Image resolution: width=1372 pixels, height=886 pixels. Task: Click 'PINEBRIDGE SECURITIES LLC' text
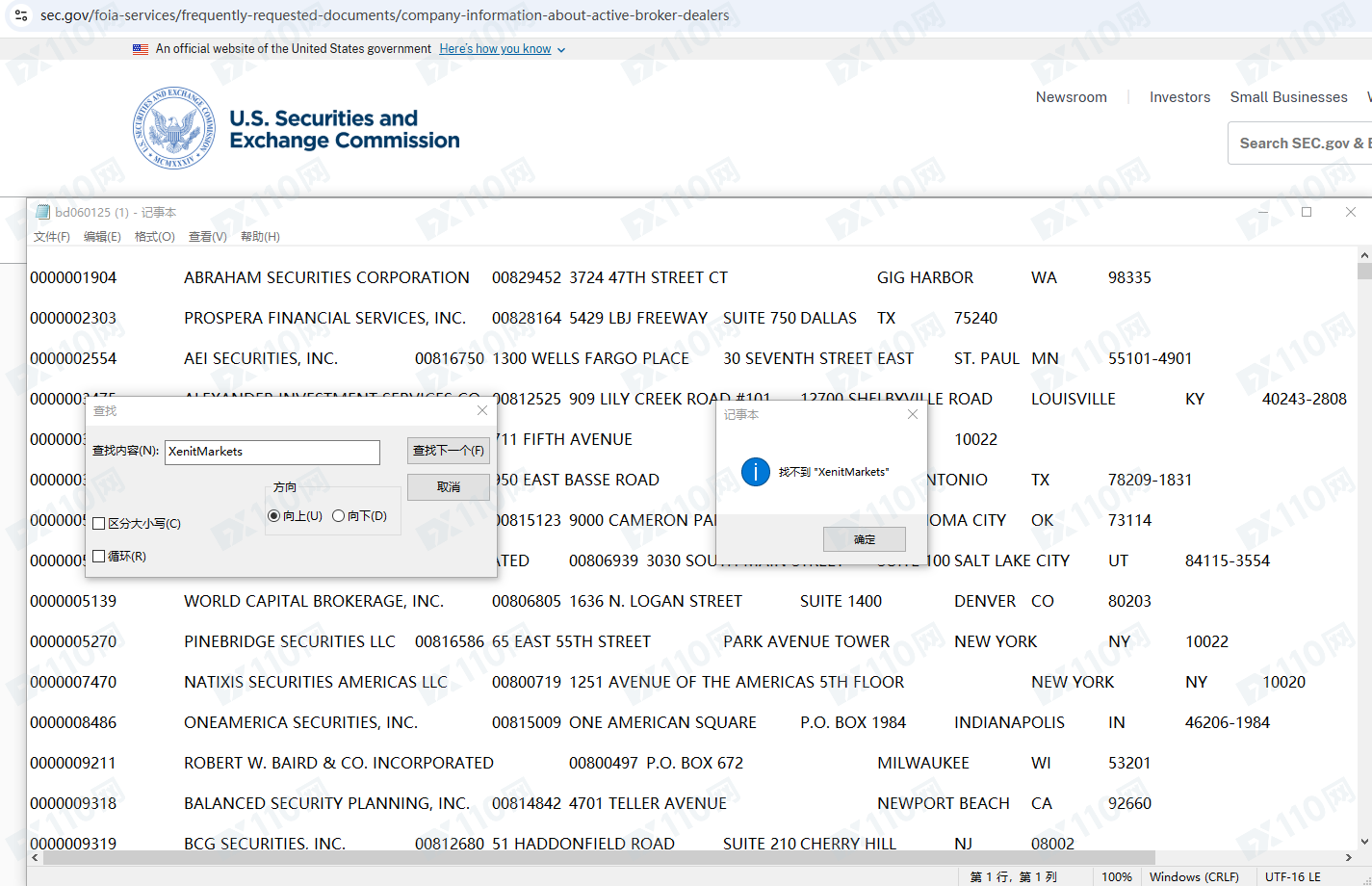(x=290, y=641)
